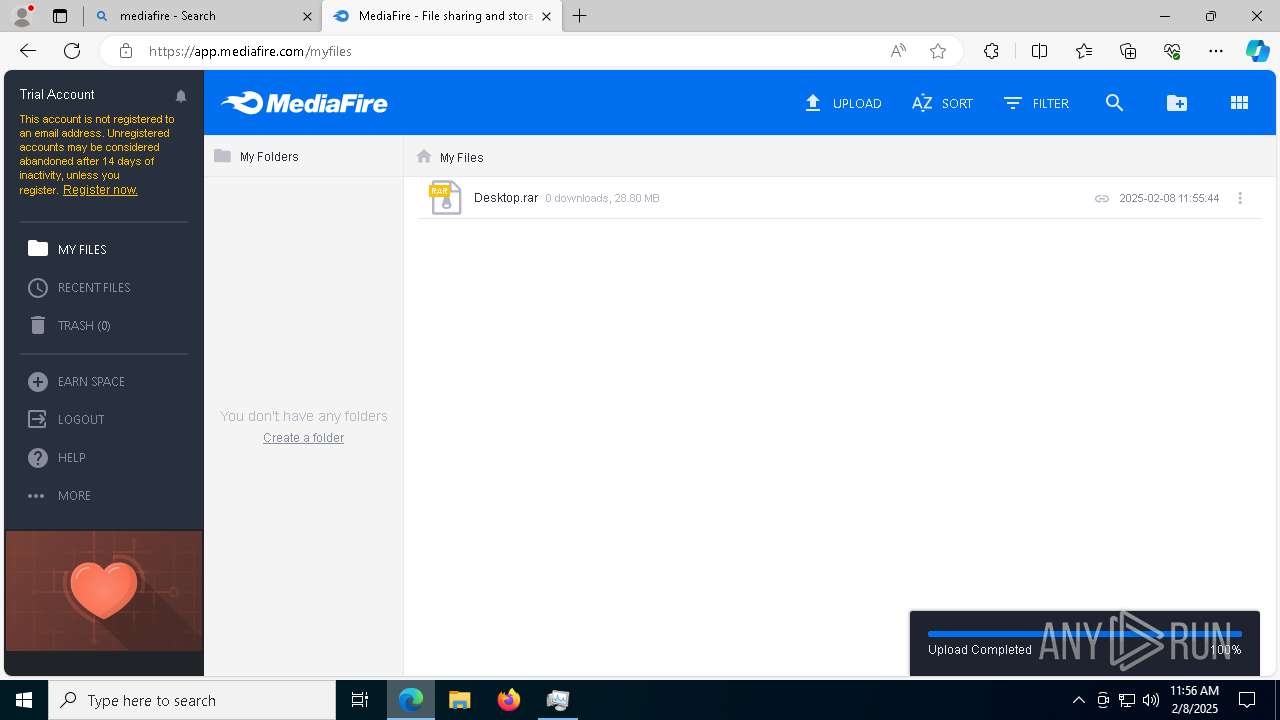Click the browser back button
The height and width of the screenshot is (720, 1280).
click(28, 51)
